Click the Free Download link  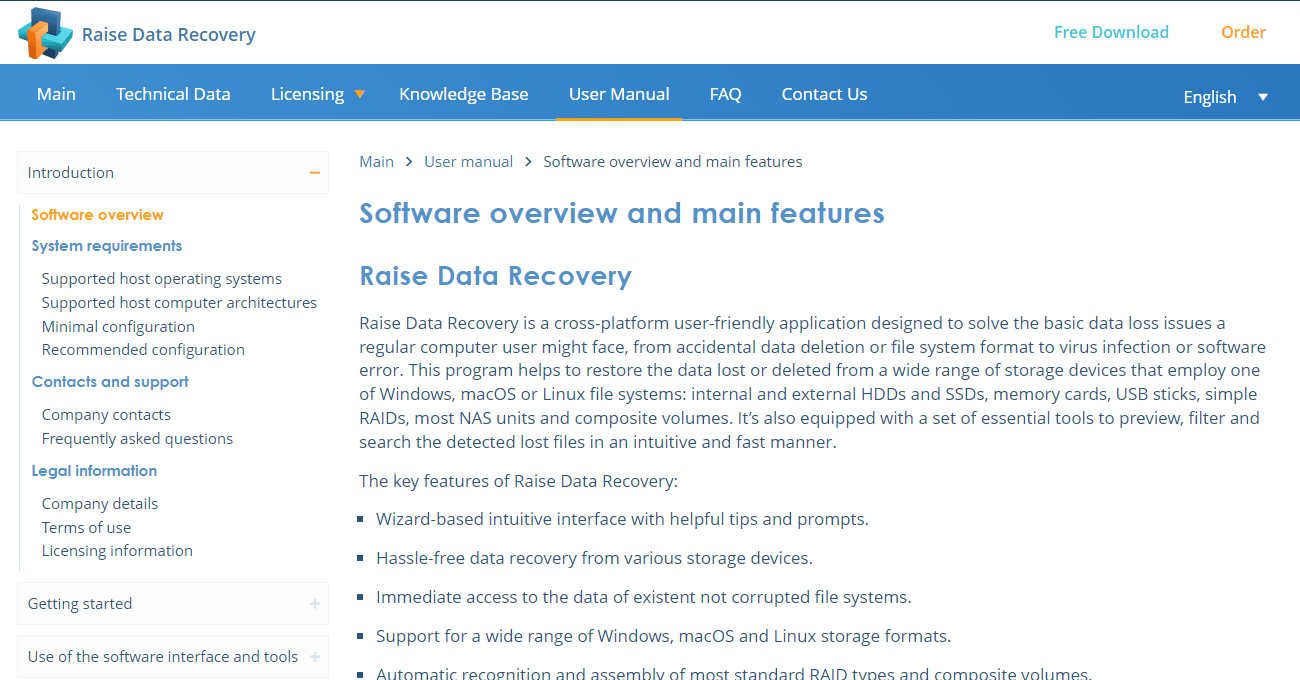click(x=1111, y=31)
